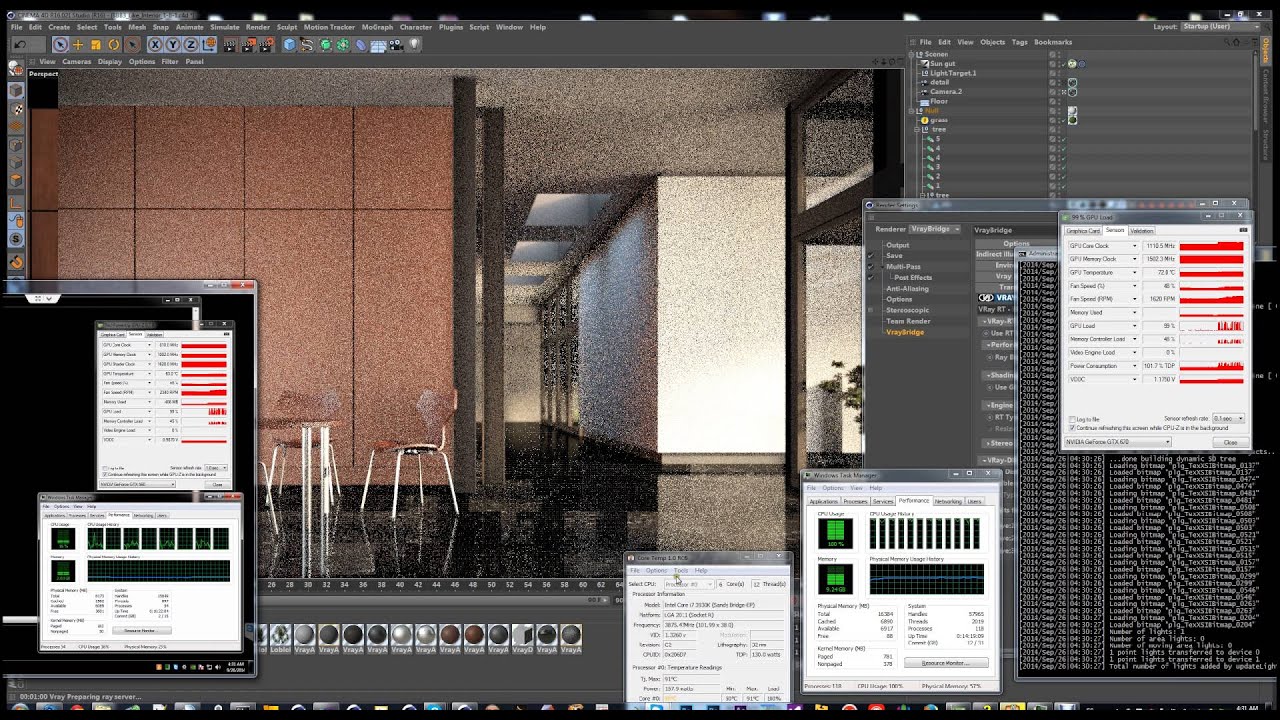Open Tools menu in Core Temp
Screen dimensions: 1280x720
681,571
